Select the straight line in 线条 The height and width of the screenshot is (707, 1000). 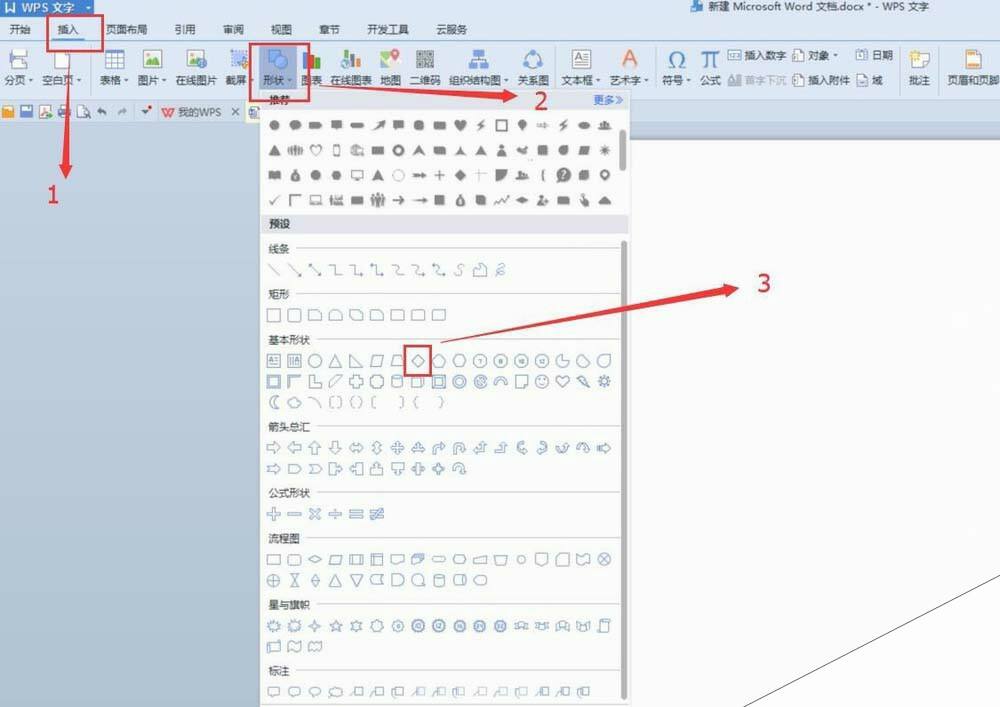pyautogui.click(x=274, y=270)
